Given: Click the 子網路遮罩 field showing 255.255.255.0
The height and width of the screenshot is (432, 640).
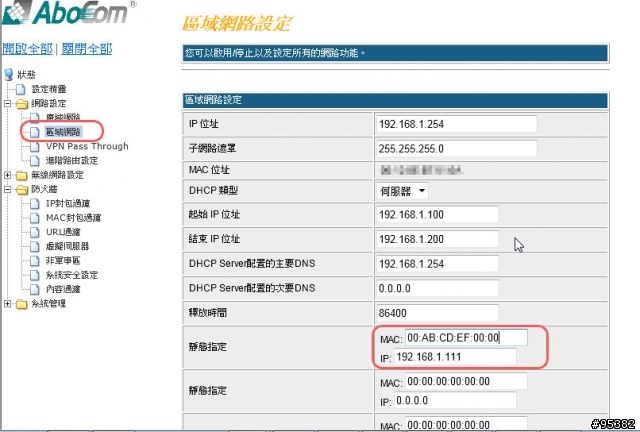Looking at the screenshot, I should coord(456,149).
